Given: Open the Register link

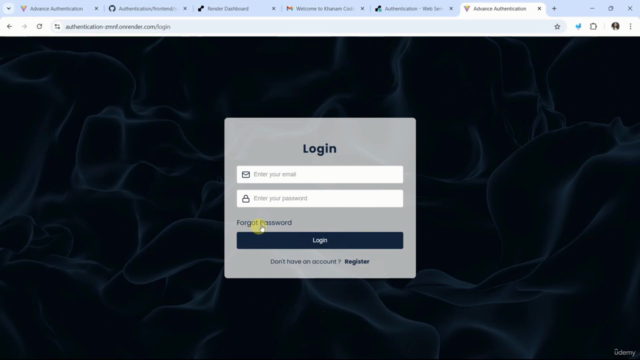Looking at the screenshot, I should [x=357, y=262].
